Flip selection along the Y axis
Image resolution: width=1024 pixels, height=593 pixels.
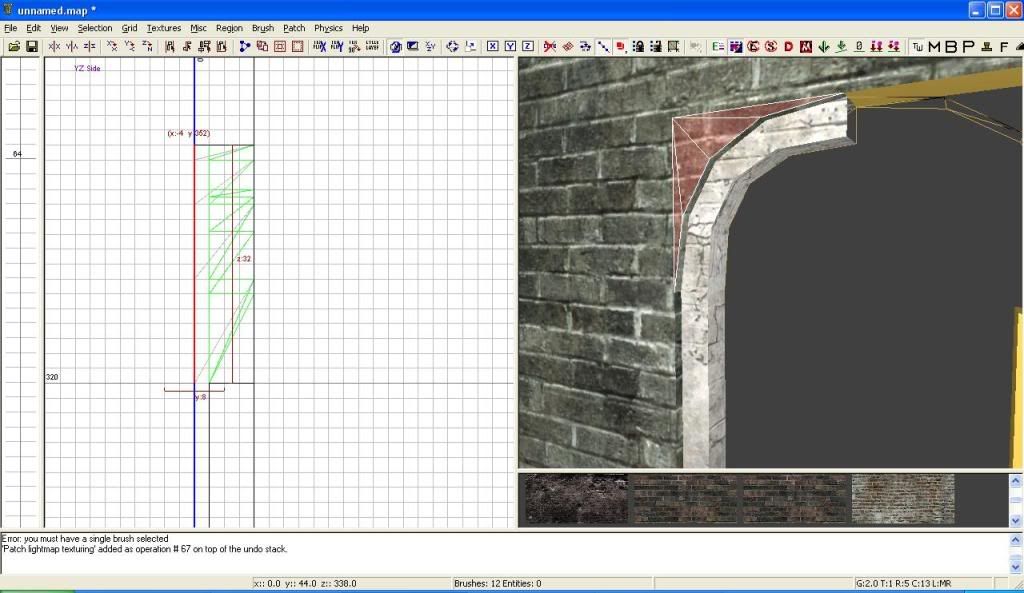tap(72, 46)
